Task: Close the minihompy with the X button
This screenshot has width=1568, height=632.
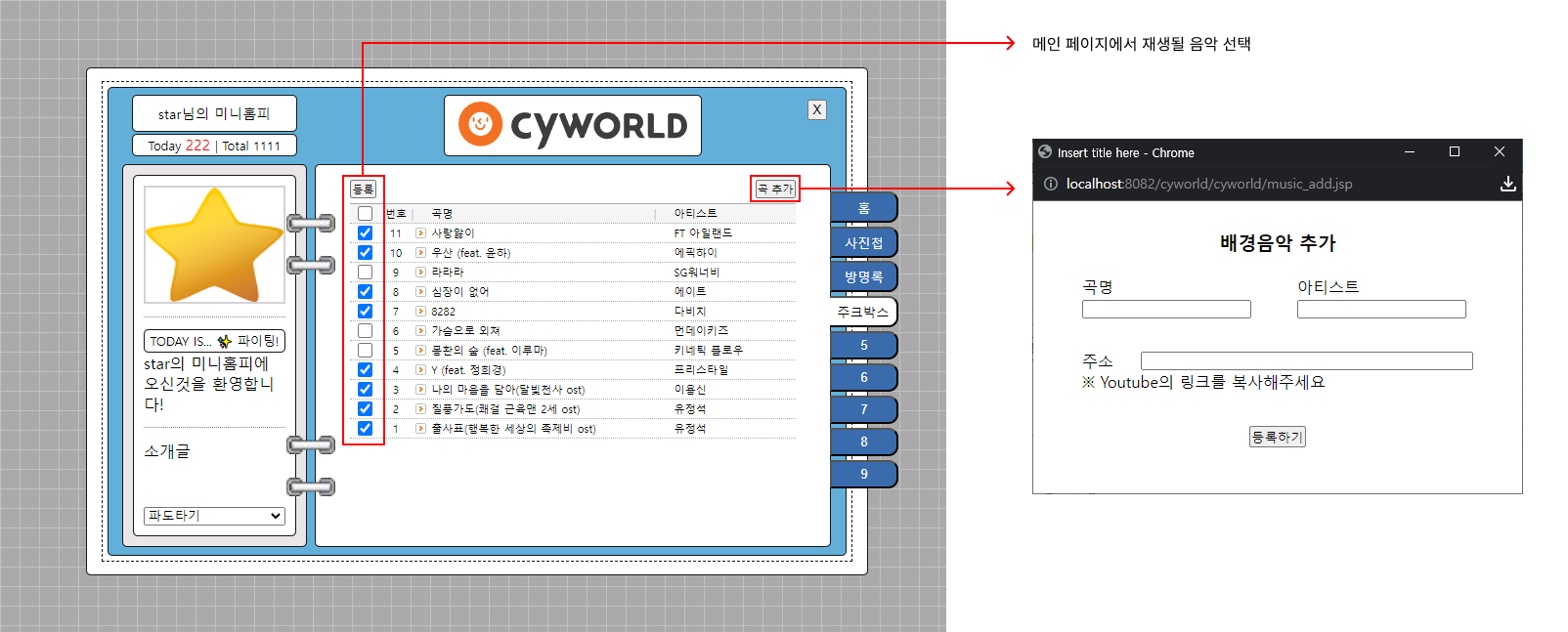Action: coord(817,109)
